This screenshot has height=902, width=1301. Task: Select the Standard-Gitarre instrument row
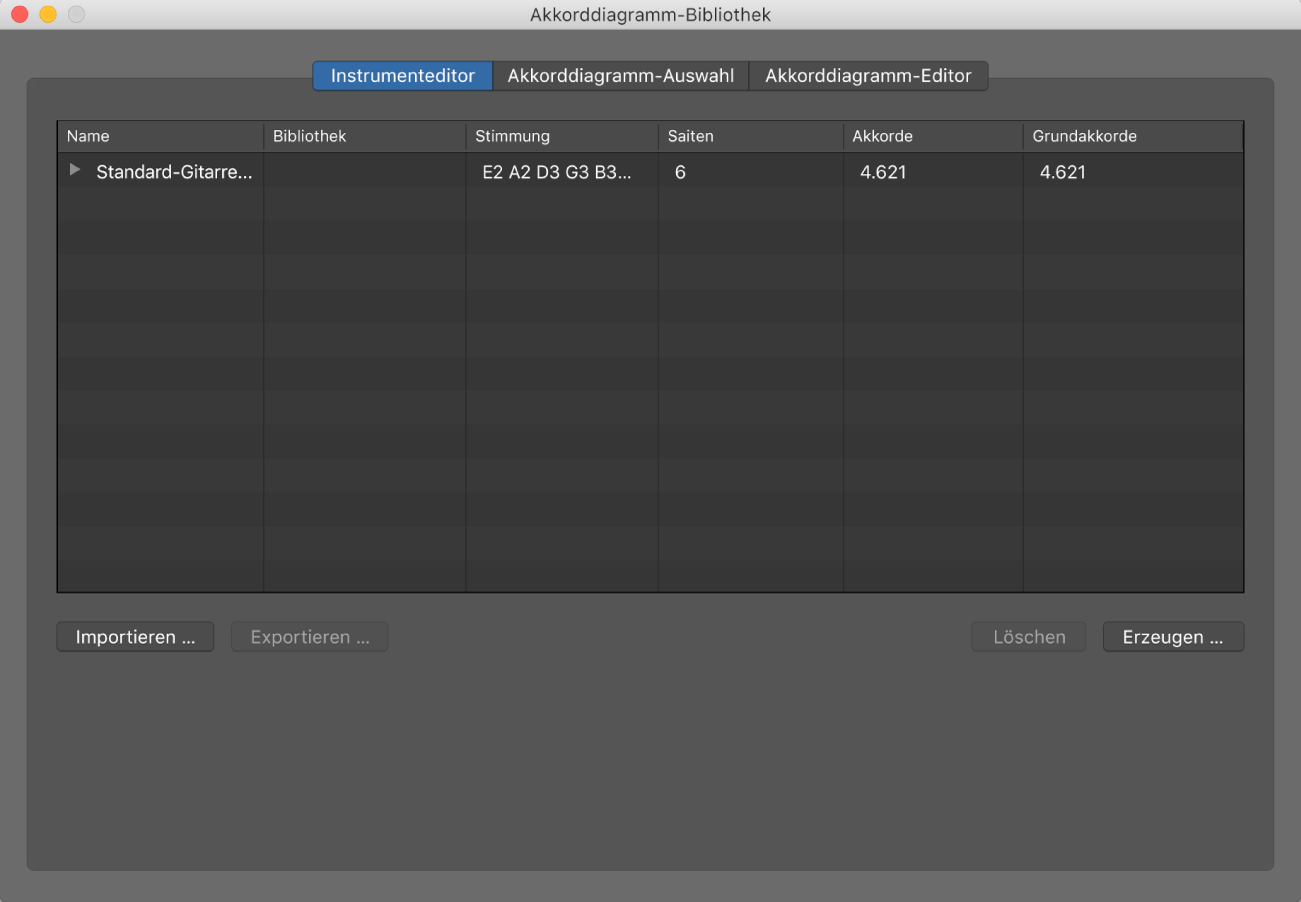click(x=174, y=172)
